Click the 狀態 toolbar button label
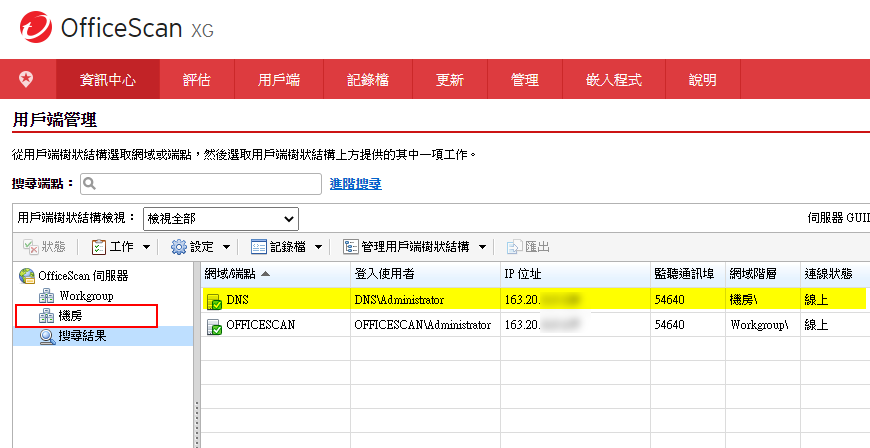 [53, 247]
